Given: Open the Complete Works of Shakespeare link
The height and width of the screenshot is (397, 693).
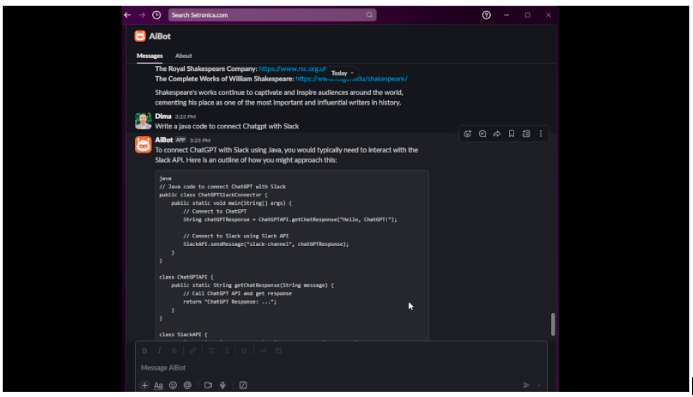Looking at the screenshot, I should point(351,79).
